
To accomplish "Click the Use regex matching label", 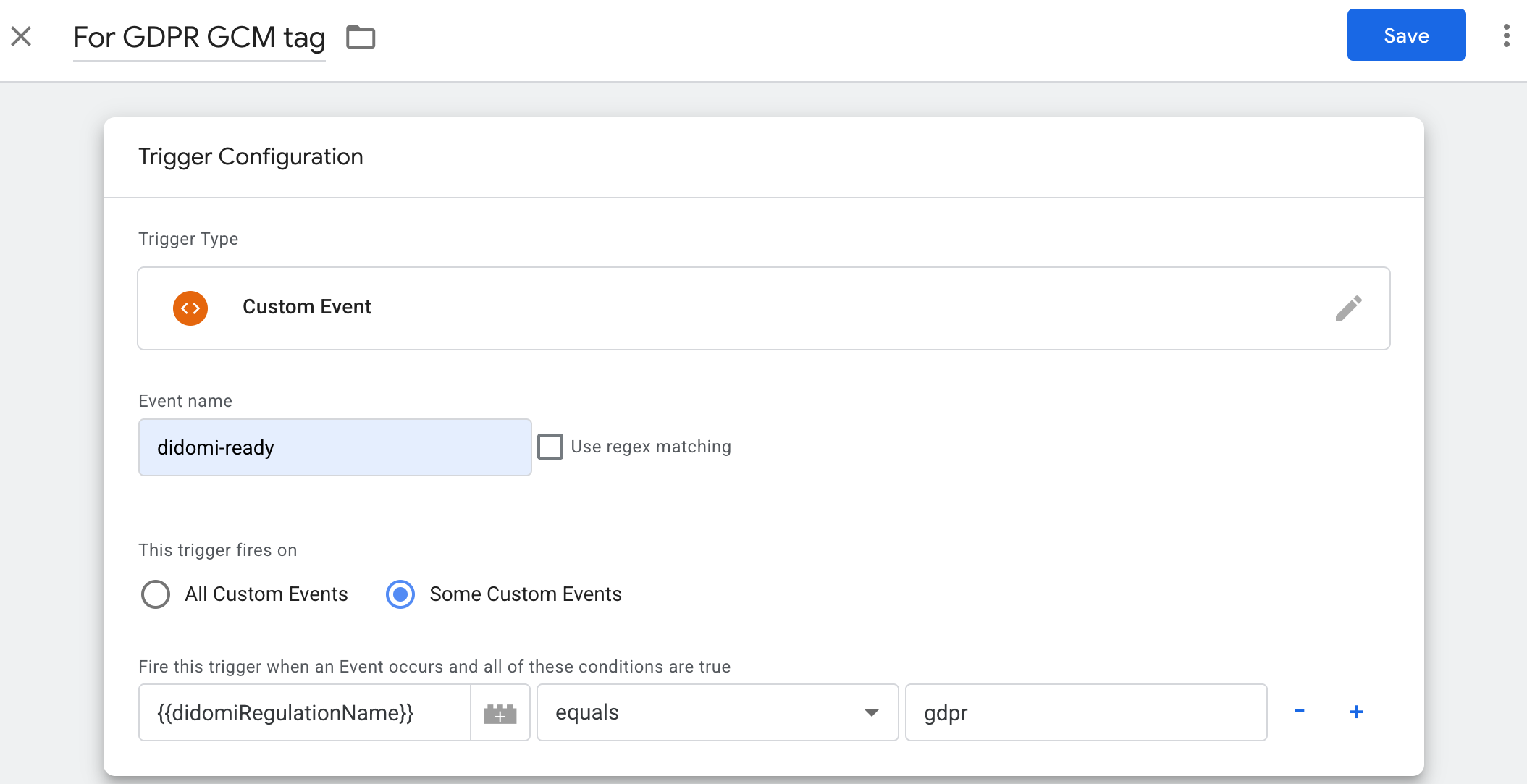I will point(650,447).
